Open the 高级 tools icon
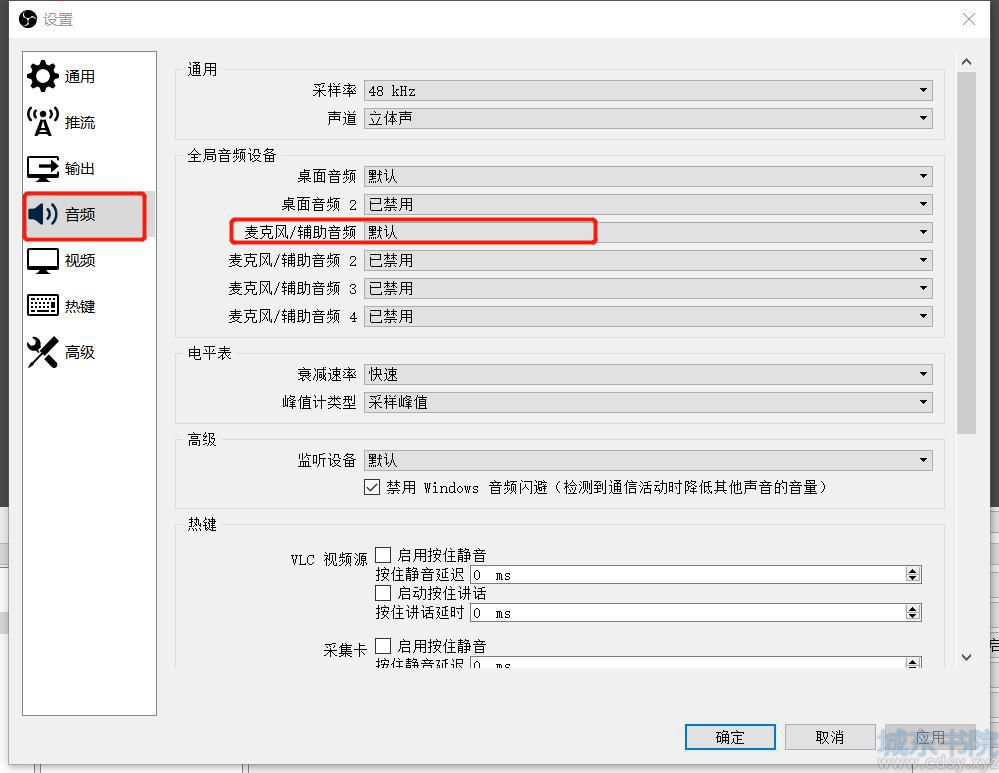The image size is (999, 773). click(x=43, y=352)
